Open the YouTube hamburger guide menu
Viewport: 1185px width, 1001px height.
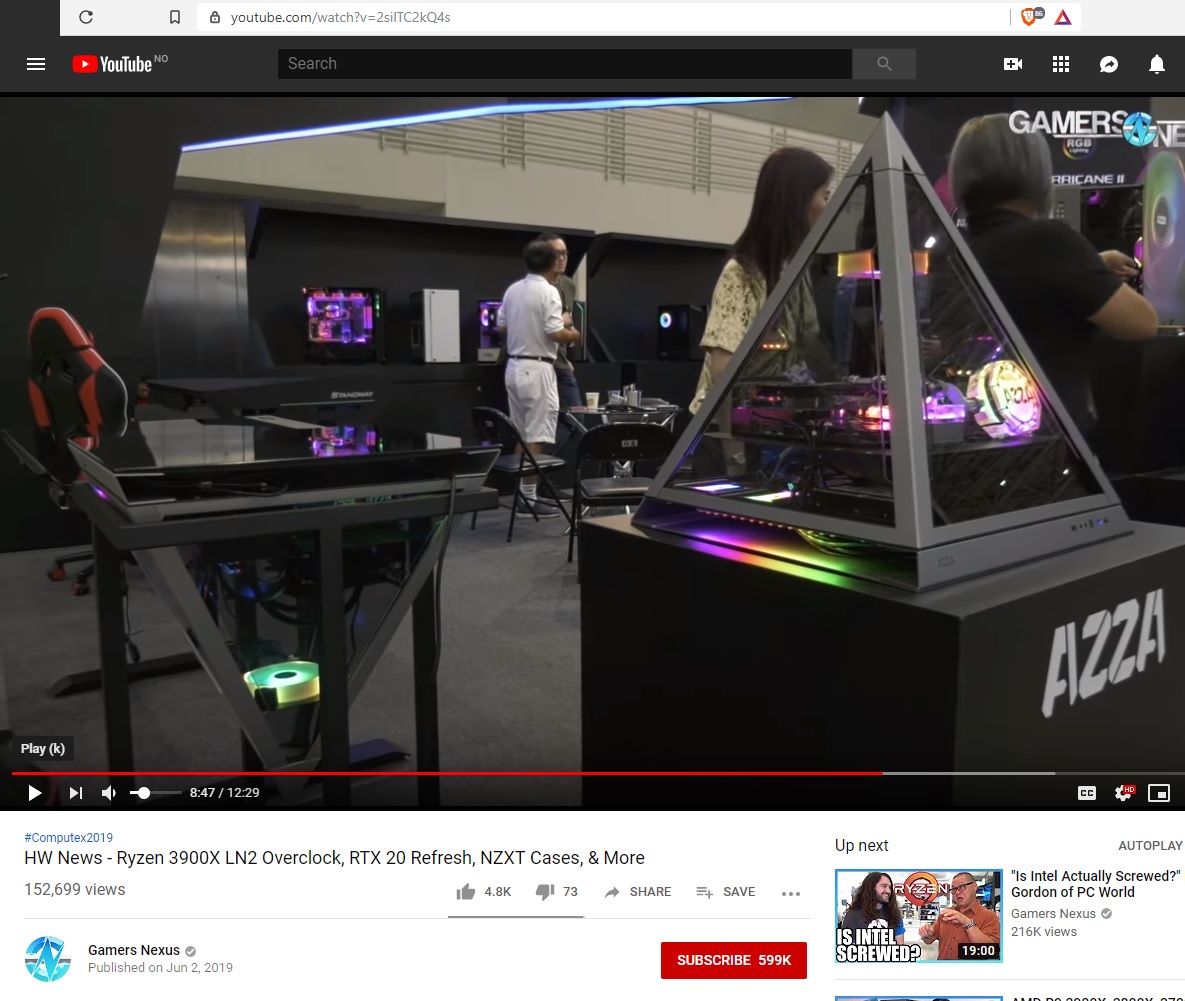36,64
